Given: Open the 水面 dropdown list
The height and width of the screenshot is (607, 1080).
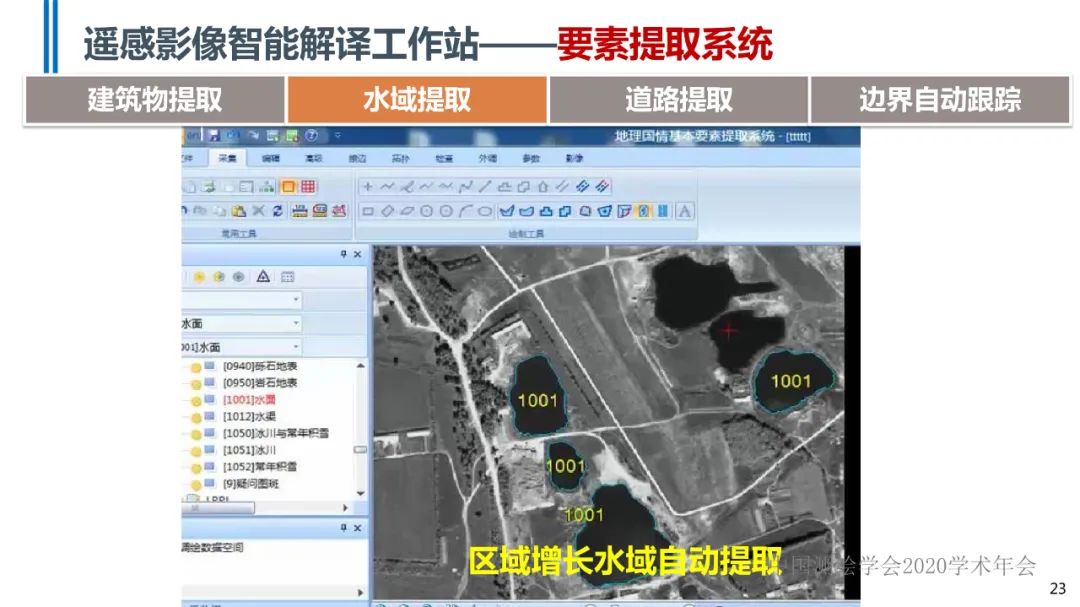Looking at the screenshot, I should click(x=296, y=324).
